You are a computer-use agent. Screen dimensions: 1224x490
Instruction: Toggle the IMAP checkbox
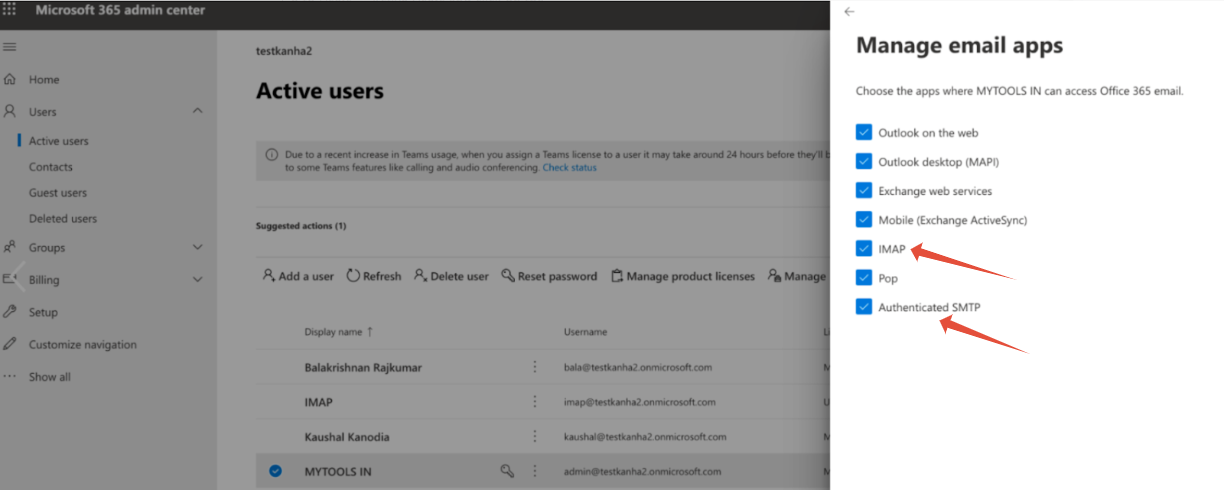point(864,248)
